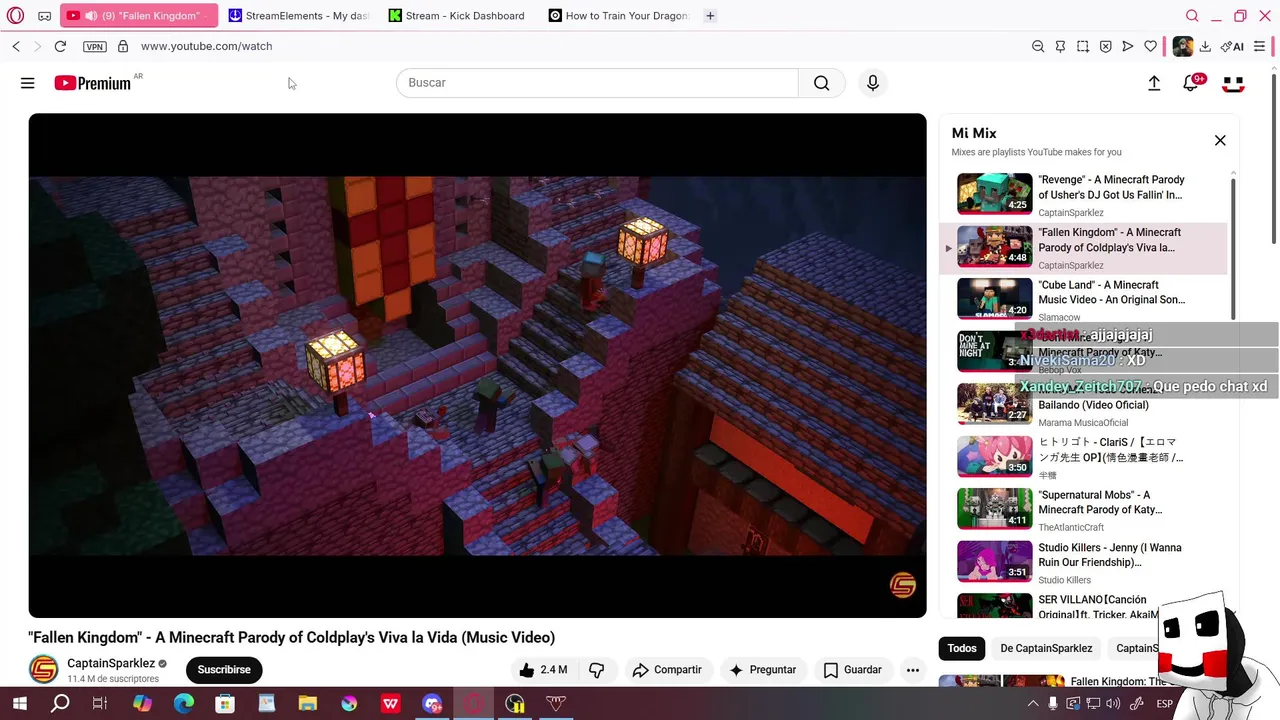Expand the hidden system tray icons
Screen dimensions: 1280x720
click(1034, 704)
